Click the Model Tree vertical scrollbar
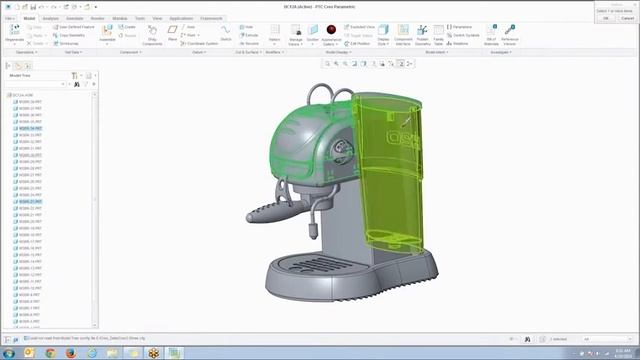 pos(95,210)
